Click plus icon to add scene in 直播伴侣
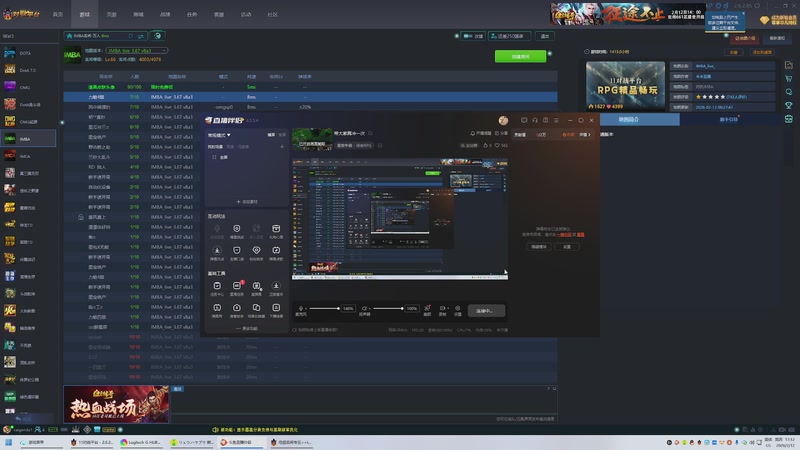 282,147
